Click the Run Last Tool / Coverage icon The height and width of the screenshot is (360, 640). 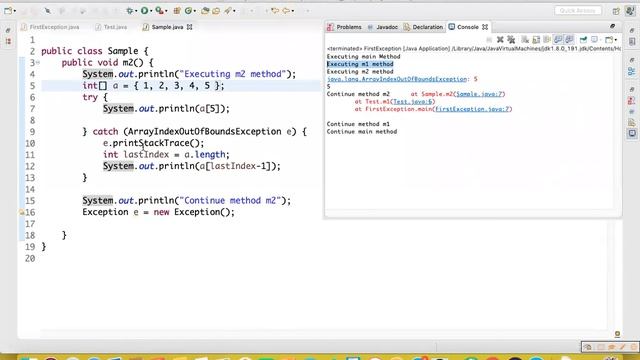[x=159, y=11]
